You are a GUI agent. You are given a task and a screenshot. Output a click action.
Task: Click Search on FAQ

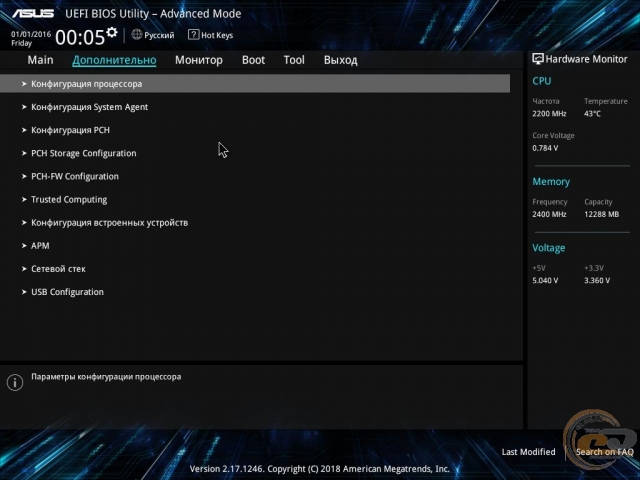tap(604, 452)
